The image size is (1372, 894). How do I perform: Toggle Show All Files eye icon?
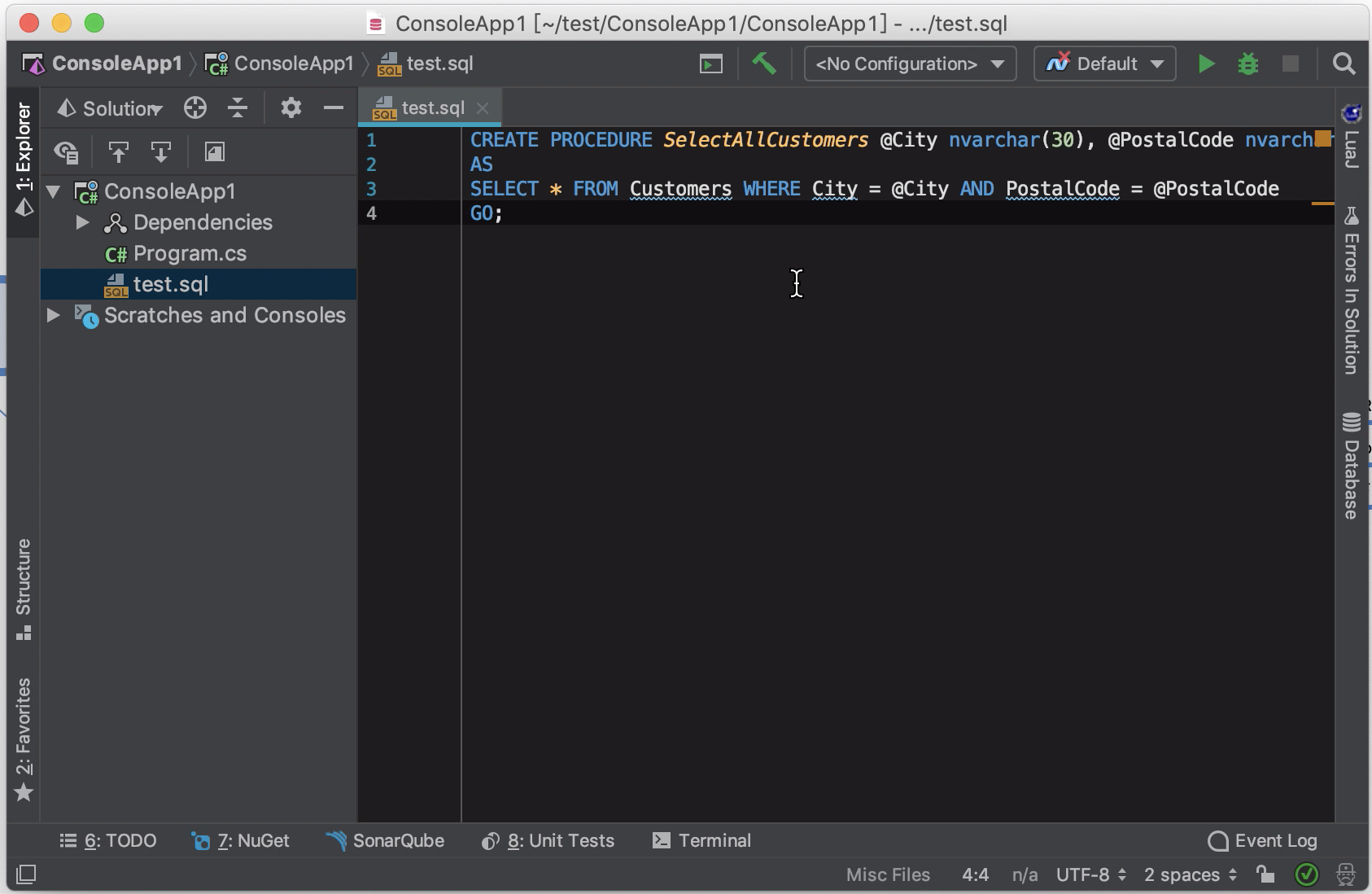[x=67, y=152]
